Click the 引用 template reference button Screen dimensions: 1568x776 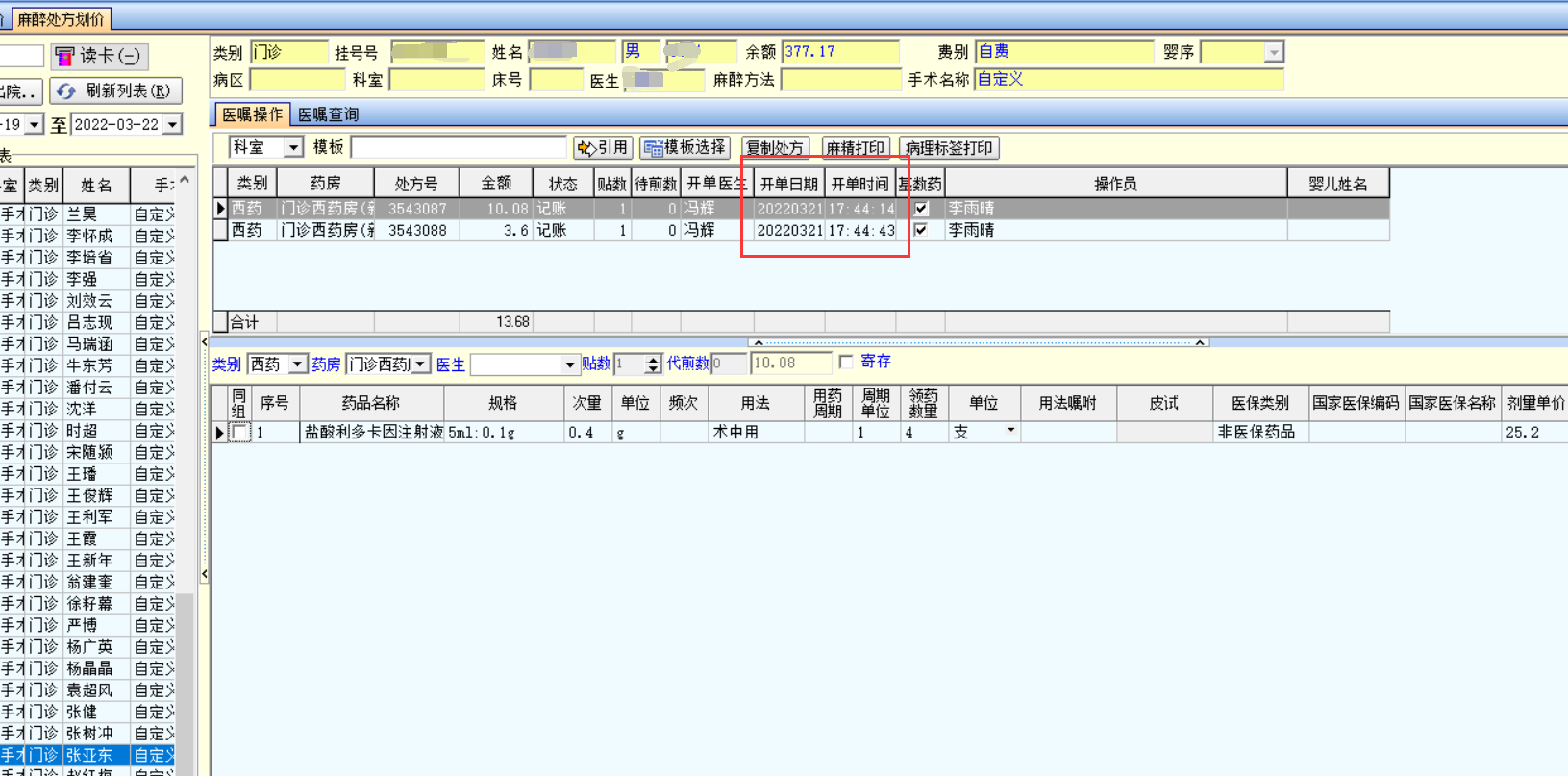tap(603, 147)
